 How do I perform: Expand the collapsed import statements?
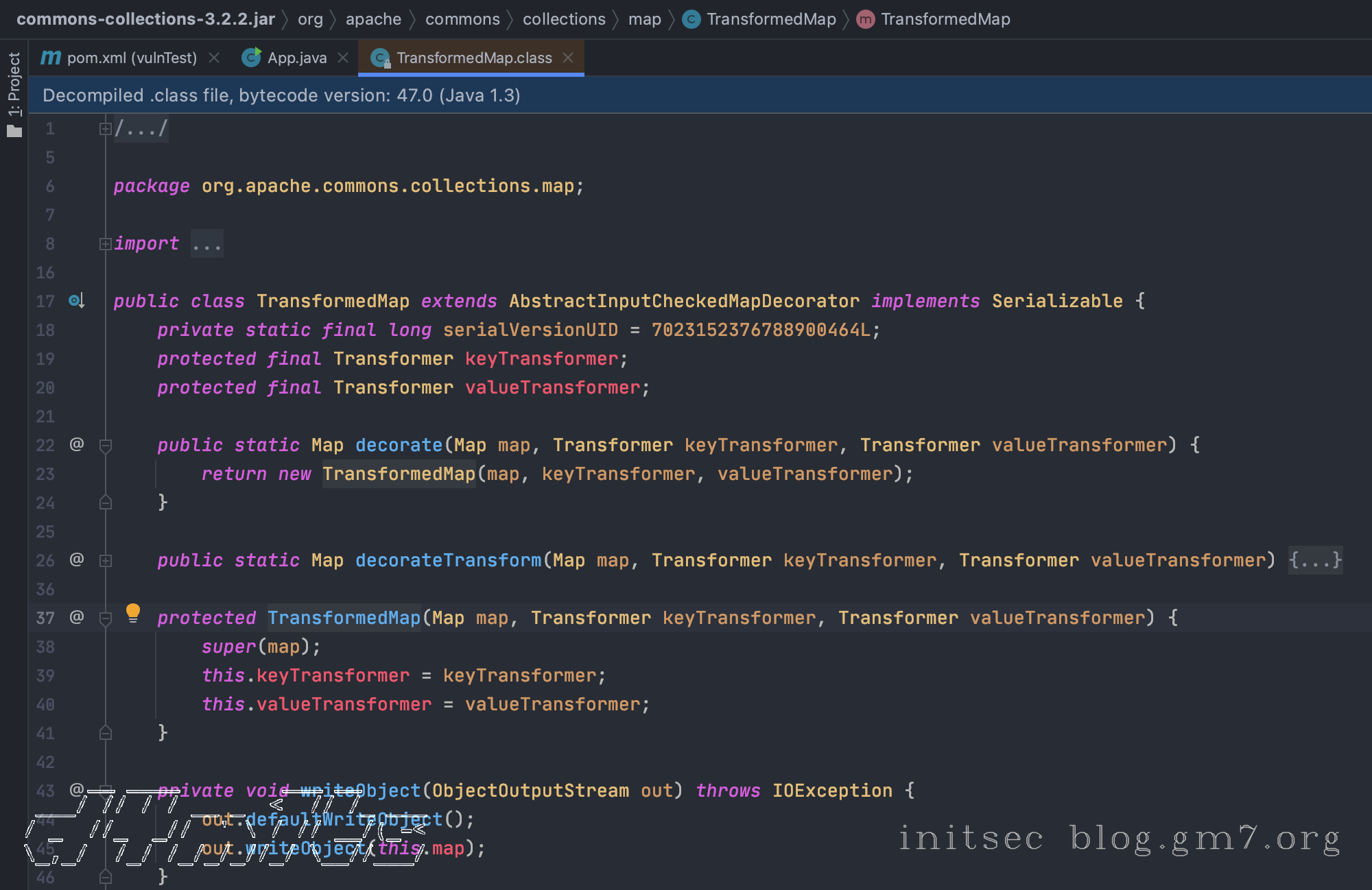(105, 243)
